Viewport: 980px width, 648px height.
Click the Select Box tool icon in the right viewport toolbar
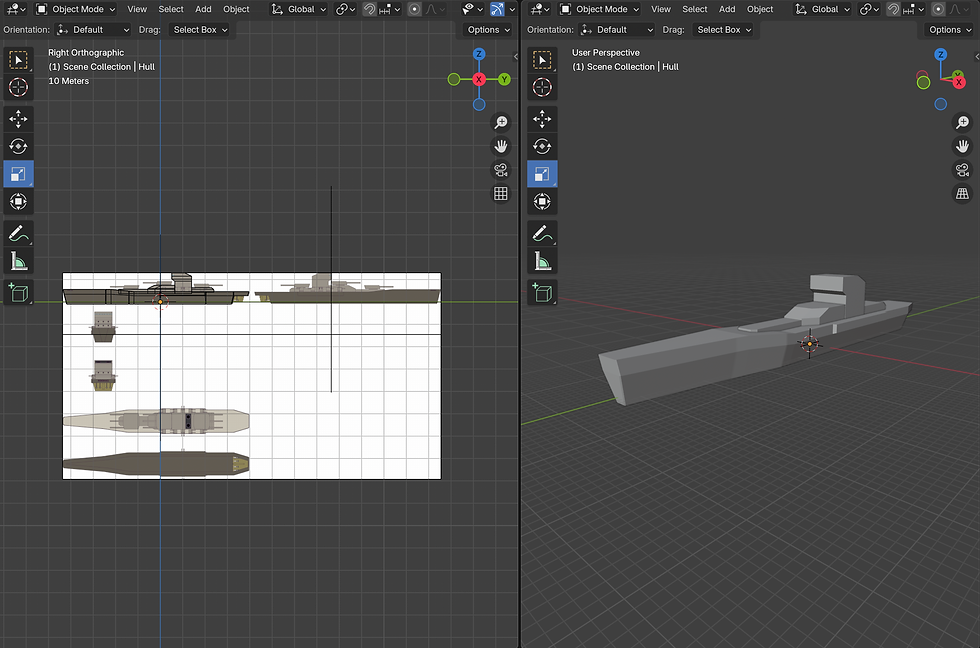pyautogui.click(x=542, y=60)
